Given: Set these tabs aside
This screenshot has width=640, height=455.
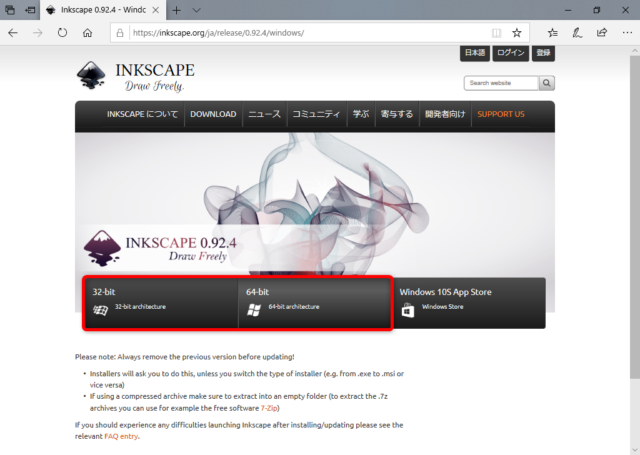Looking at the screenshot, I should pyautogui.click(x=30, y=10).
